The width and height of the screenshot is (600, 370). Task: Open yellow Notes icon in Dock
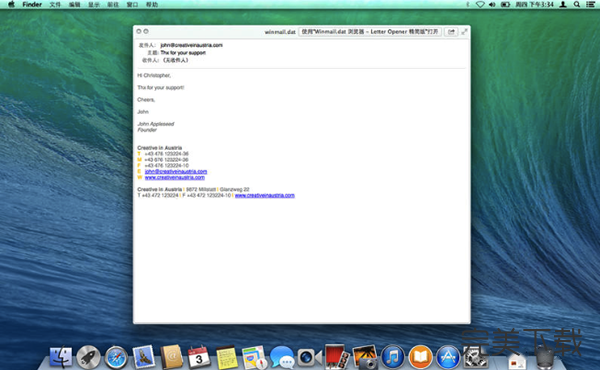pyautogui.click(x=227, y=357)
